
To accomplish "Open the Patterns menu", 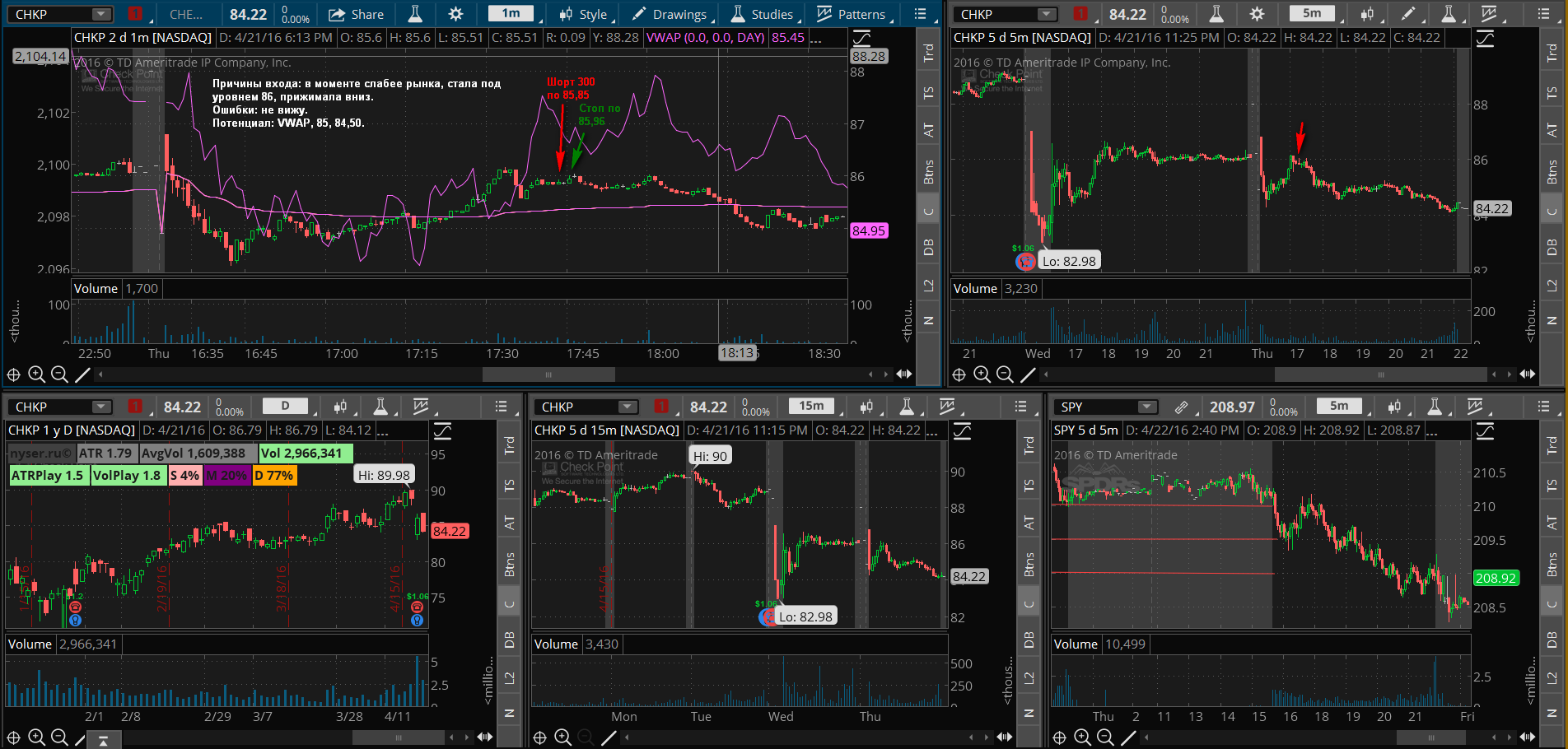I will (x=851, y=14).
